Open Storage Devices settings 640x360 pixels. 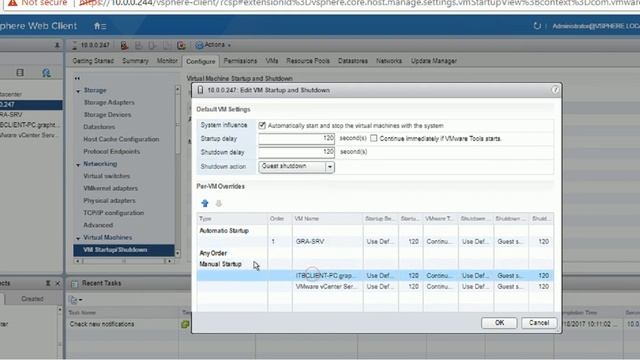tap(107, 115)
